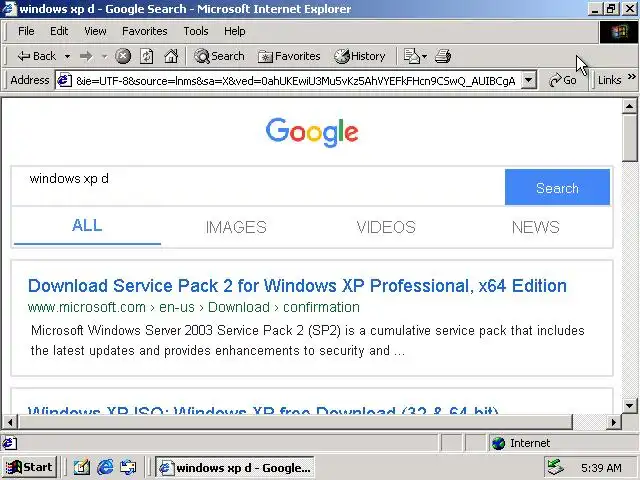Open the Mail icon dropdown arrow

point(424,56)
